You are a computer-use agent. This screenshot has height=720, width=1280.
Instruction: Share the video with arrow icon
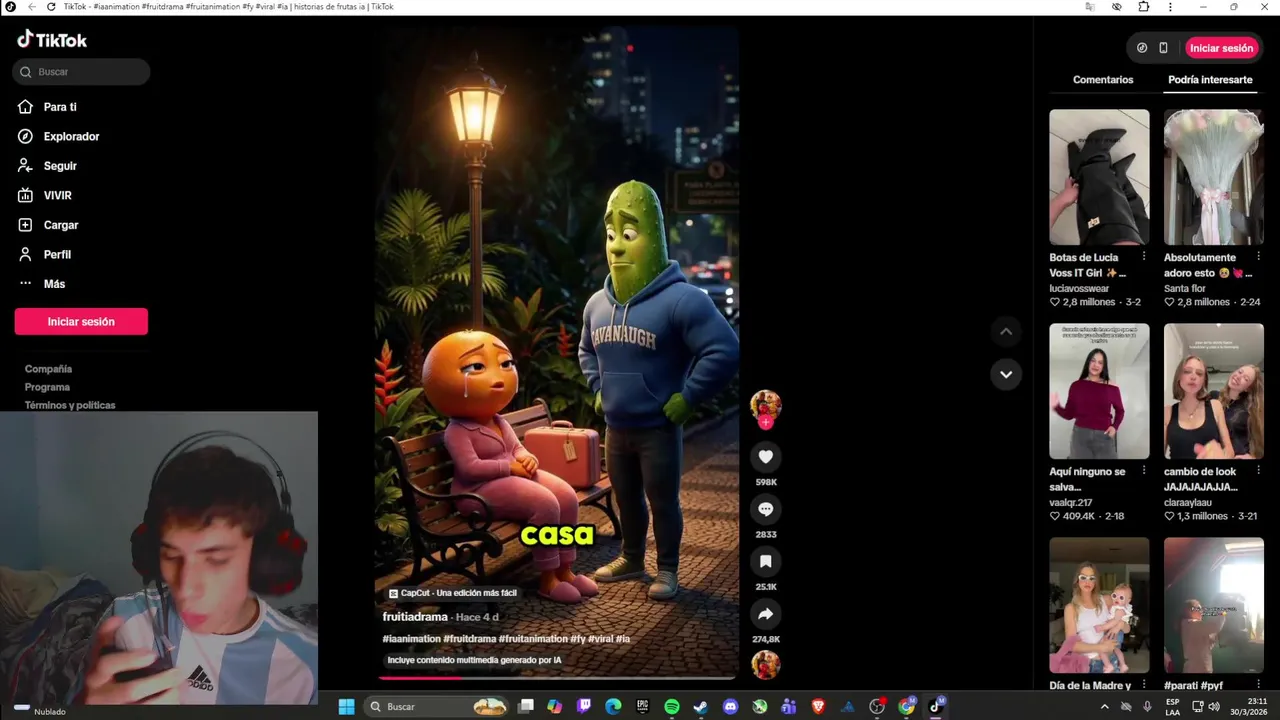click(x=766, y=614)
